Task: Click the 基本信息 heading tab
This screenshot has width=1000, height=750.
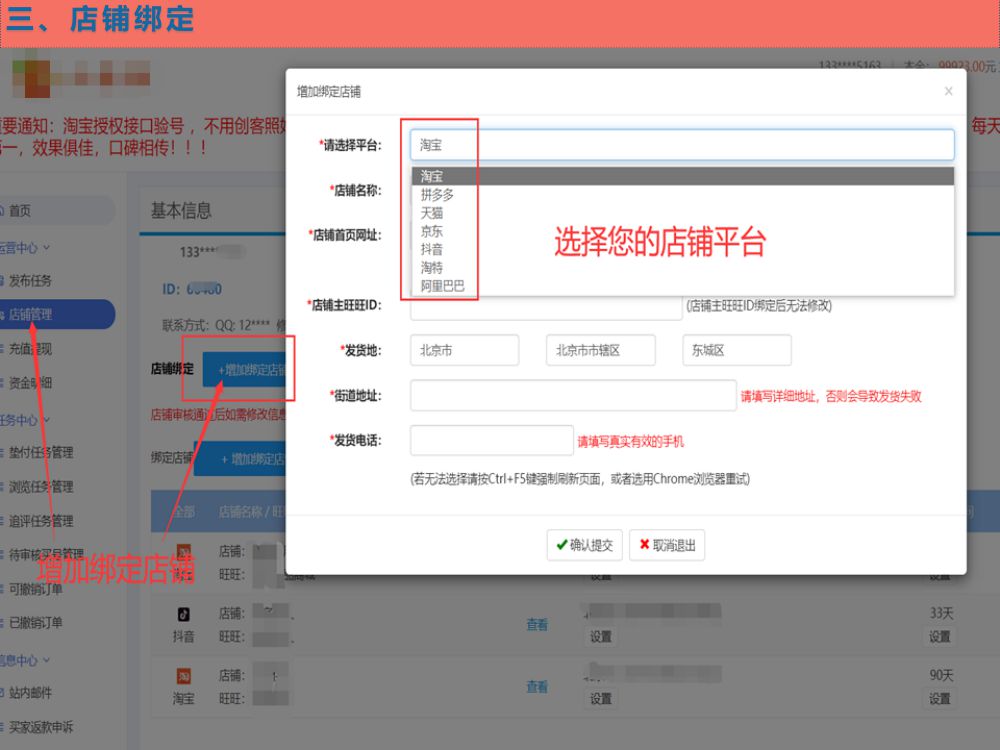Action: tap(181, 210)
